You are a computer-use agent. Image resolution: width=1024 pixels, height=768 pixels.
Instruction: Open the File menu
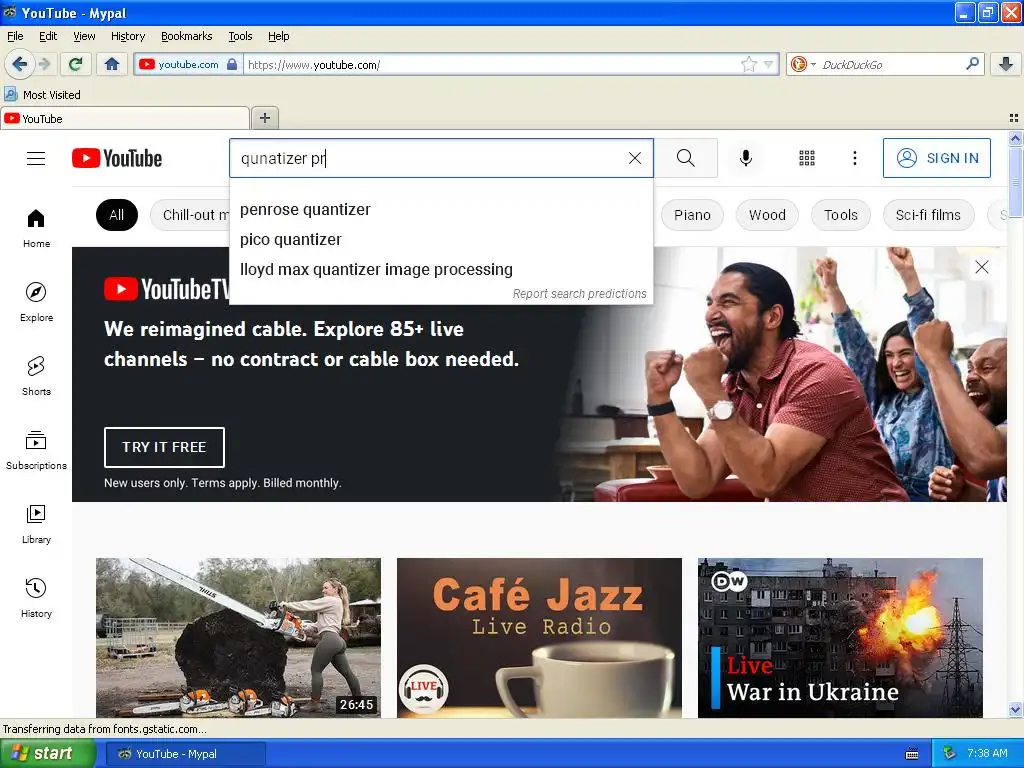pos(15,36)
